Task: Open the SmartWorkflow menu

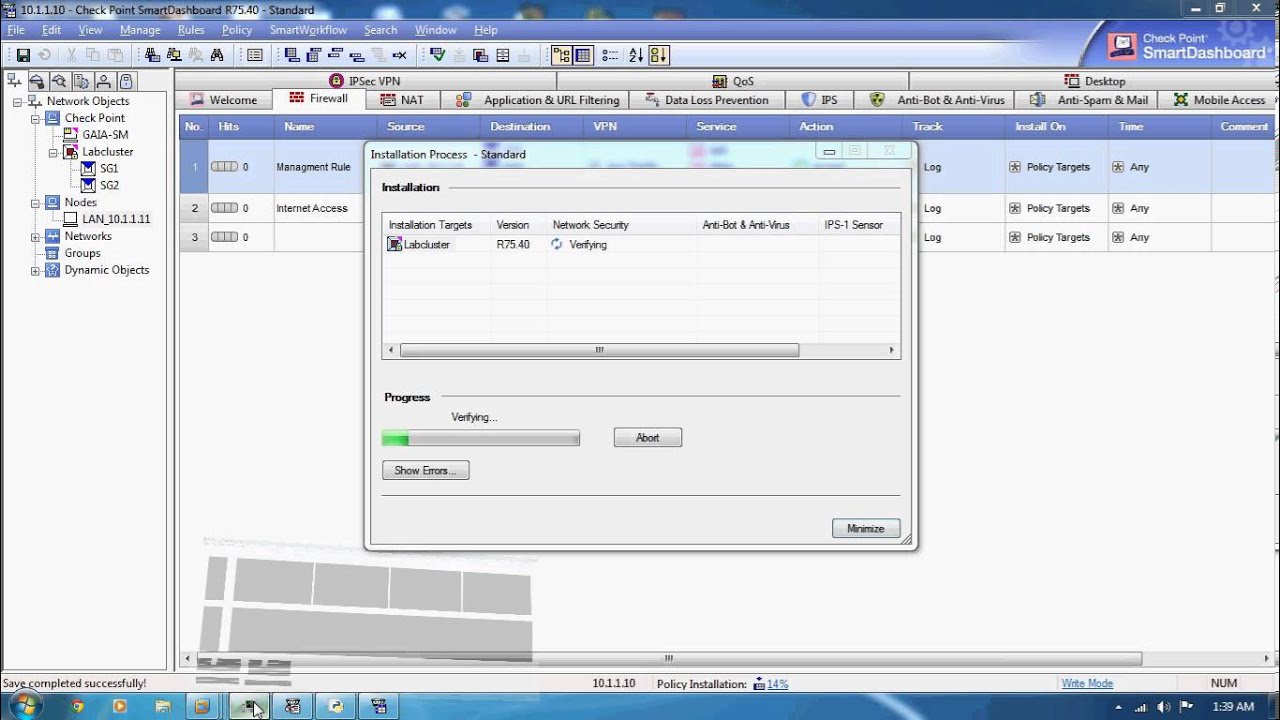Action: coord(309,30)
